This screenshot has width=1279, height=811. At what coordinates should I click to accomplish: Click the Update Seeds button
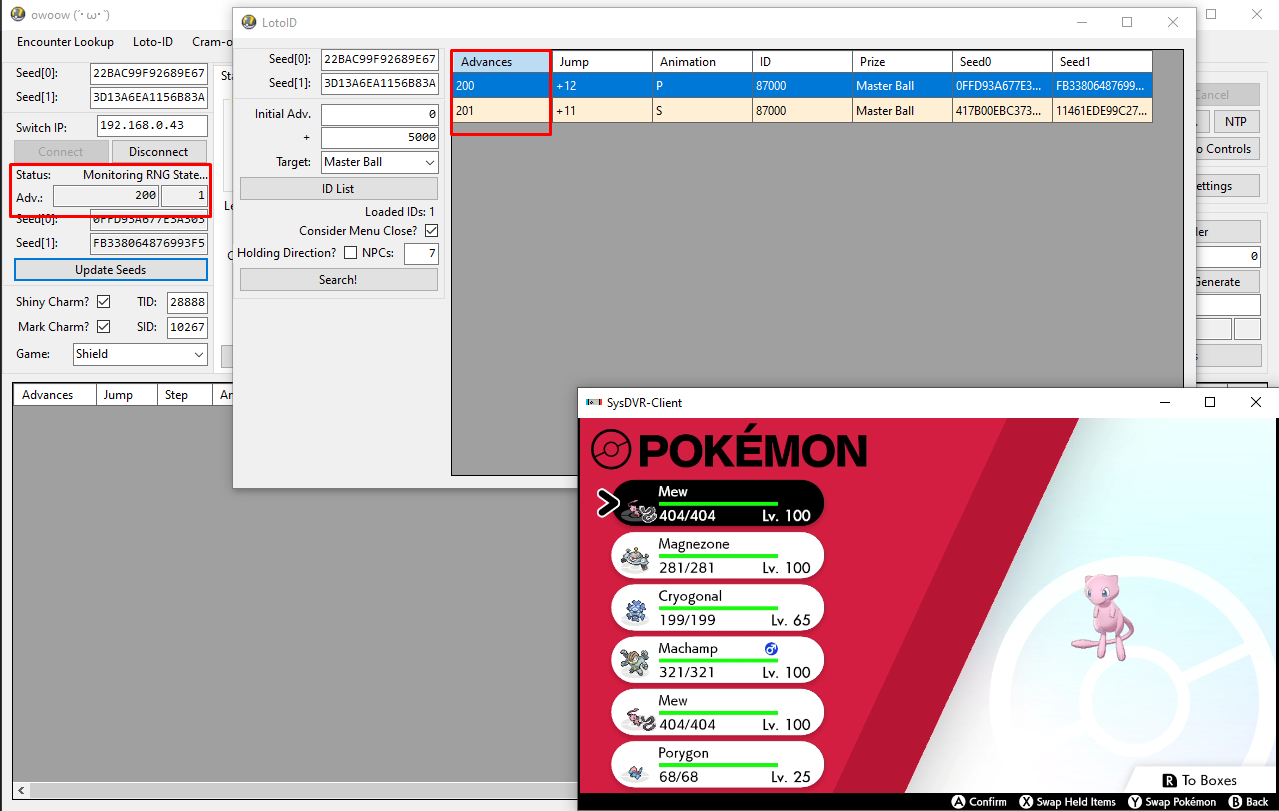(111, 270)
